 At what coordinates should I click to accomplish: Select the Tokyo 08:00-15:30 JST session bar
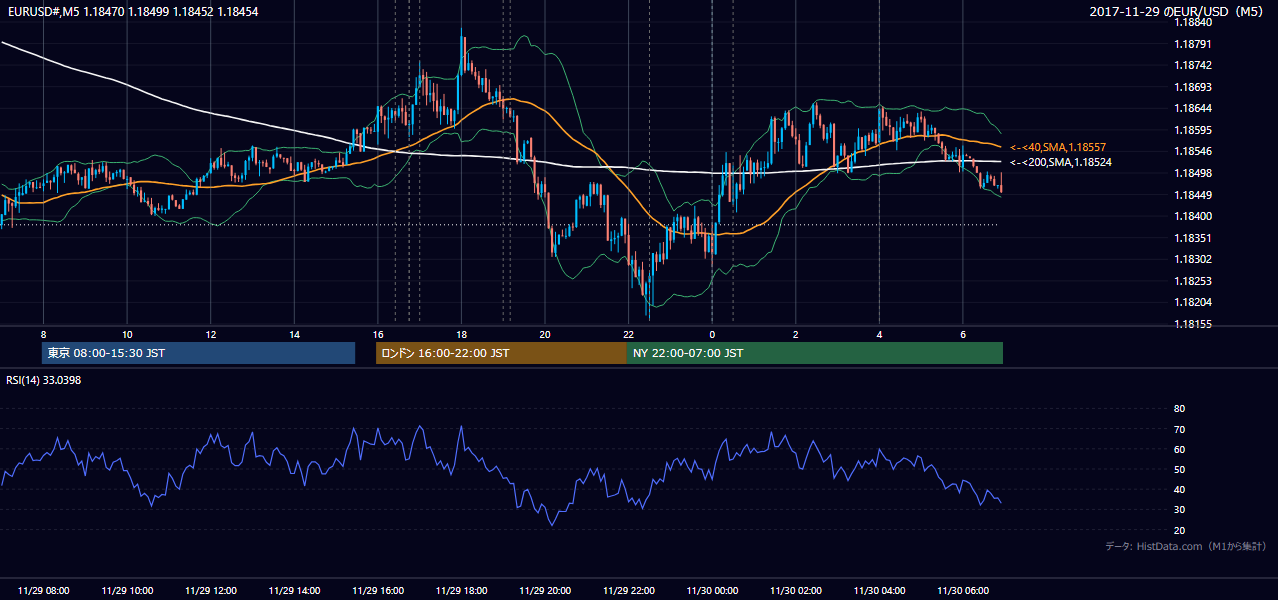tap(199, 353)
